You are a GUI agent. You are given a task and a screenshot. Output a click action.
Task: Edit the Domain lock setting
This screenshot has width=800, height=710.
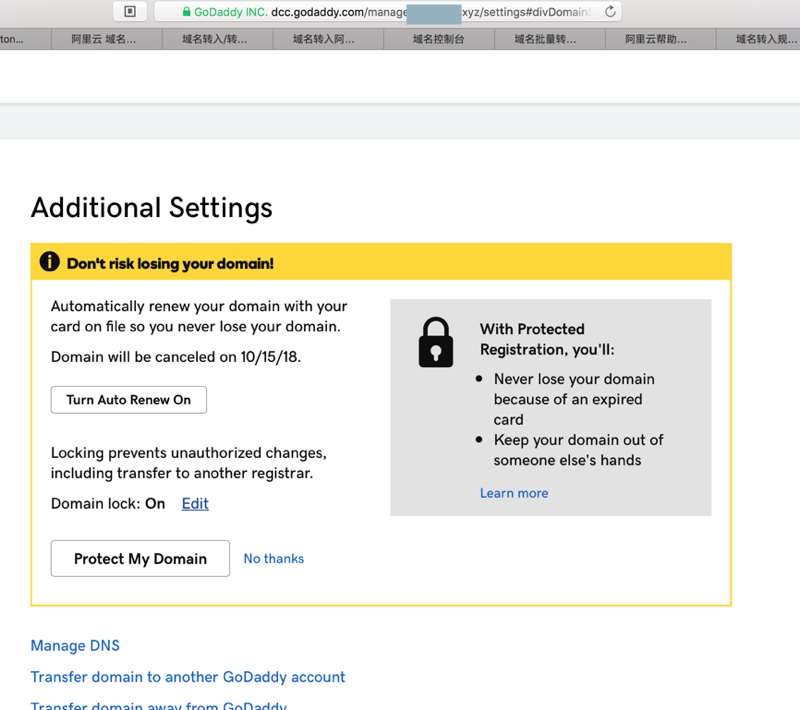click(195, 504)
